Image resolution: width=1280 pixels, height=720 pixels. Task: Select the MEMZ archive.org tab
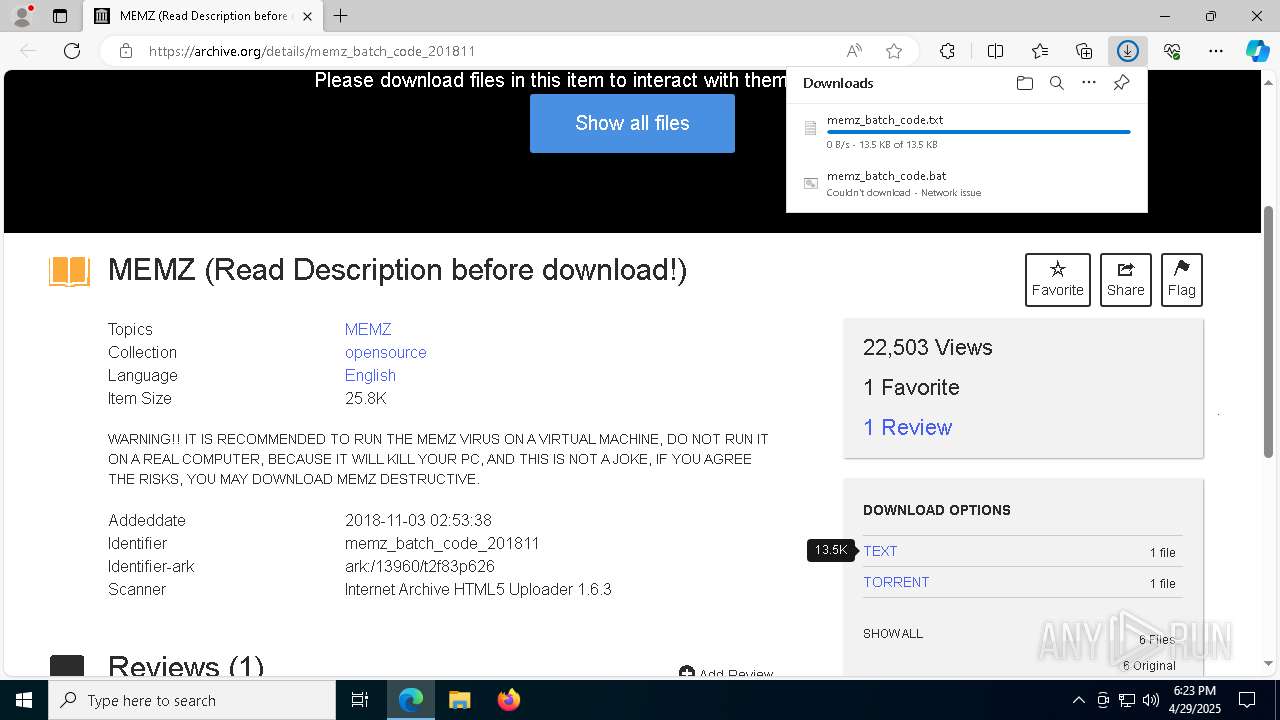203,16
